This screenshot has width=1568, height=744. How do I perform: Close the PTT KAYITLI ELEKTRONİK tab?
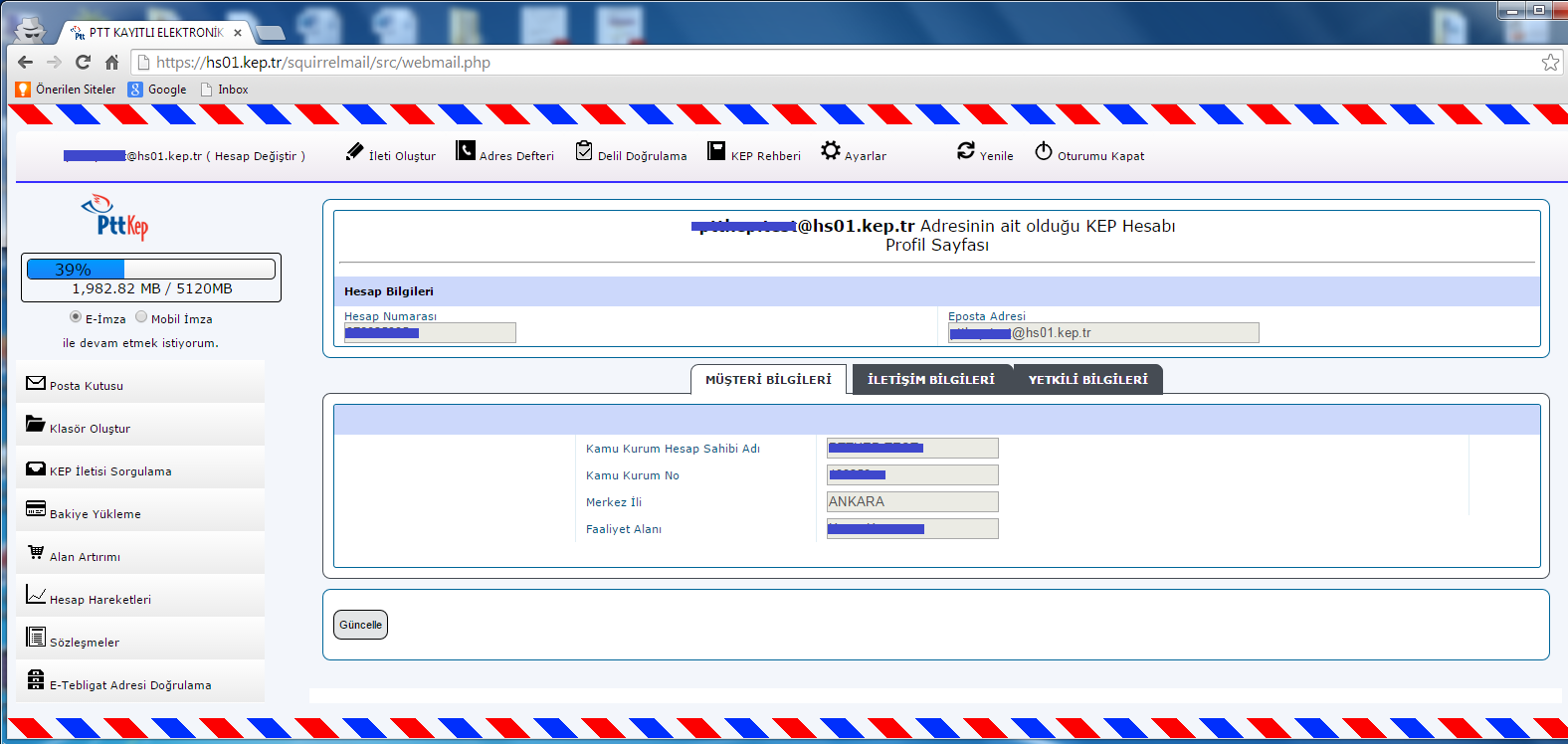pos(238,33)
